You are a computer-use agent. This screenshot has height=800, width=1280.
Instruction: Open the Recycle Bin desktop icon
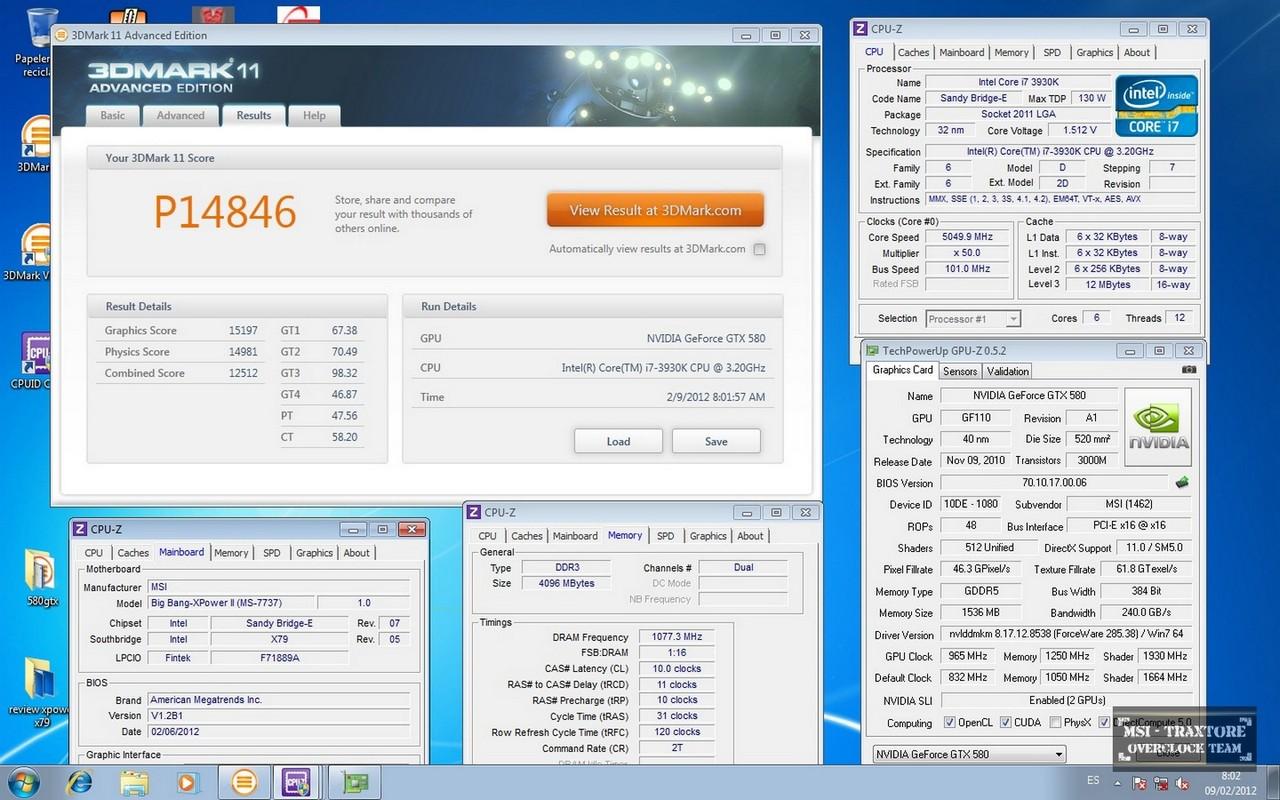click(41, 28)
